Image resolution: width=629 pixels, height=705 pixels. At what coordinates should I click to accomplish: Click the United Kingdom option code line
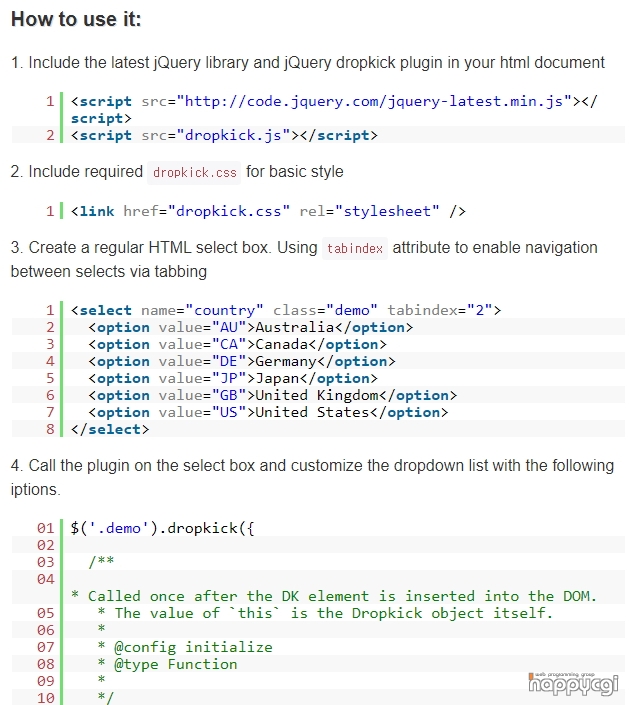(x=272, y=396)
